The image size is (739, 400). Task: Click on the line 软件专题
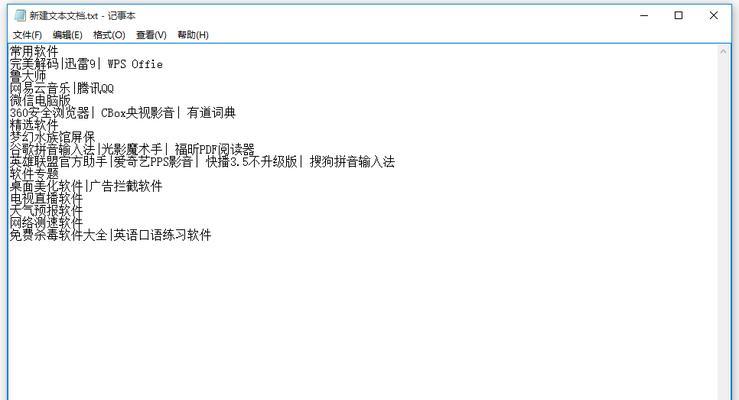pyautogui.click(x=34, y=174)
